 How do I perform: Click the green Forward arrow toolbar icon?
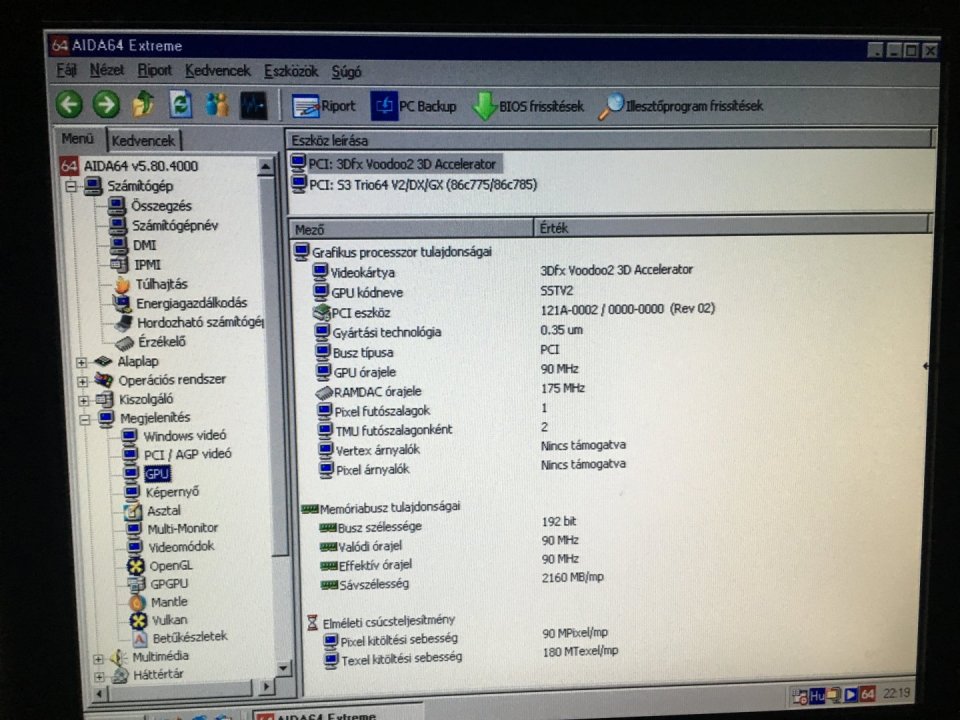pyautogui.click(x=106, y=104)
